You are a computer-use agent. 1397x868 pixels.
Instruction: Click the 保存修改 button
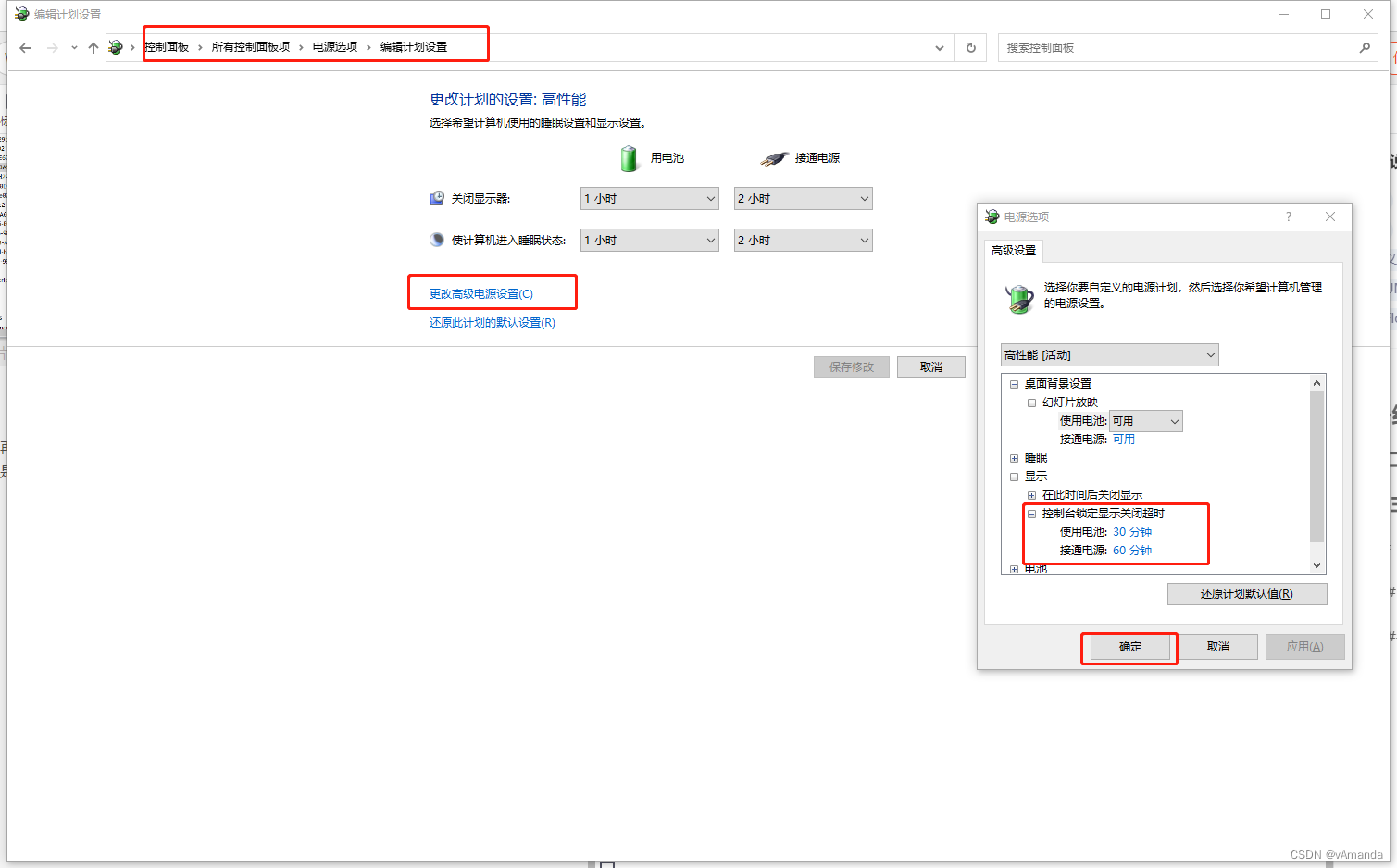[852, 367]
